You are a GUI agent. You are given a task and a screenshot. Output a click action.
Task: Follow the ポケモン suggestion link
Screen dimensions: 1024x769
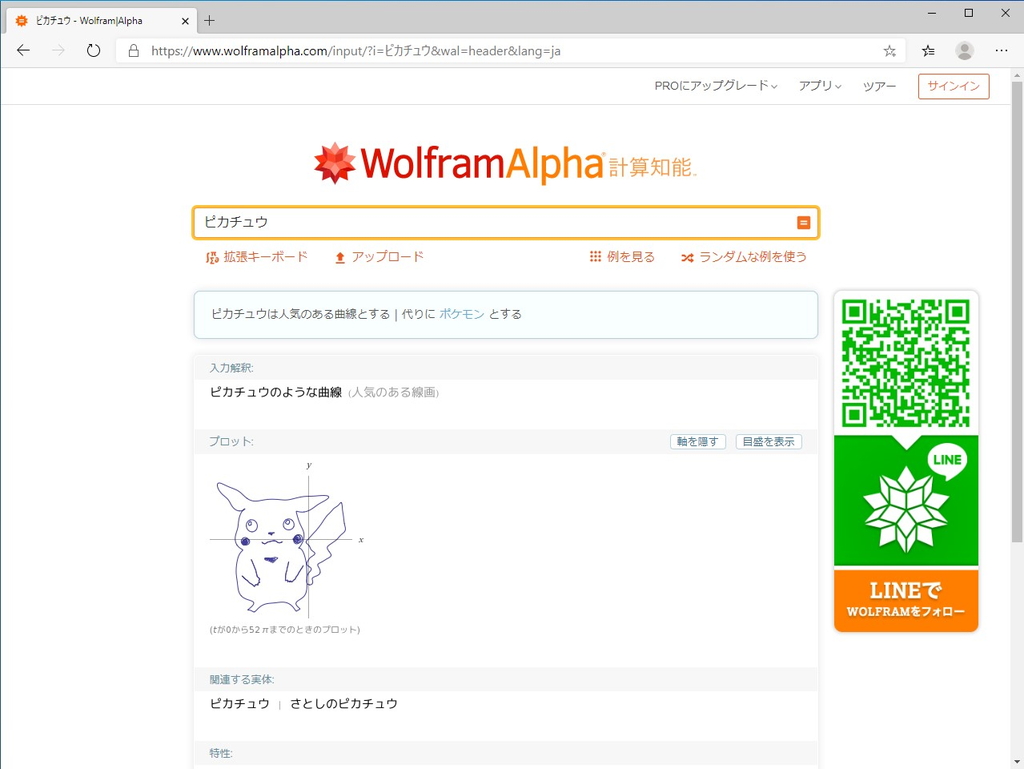point(461,313)
